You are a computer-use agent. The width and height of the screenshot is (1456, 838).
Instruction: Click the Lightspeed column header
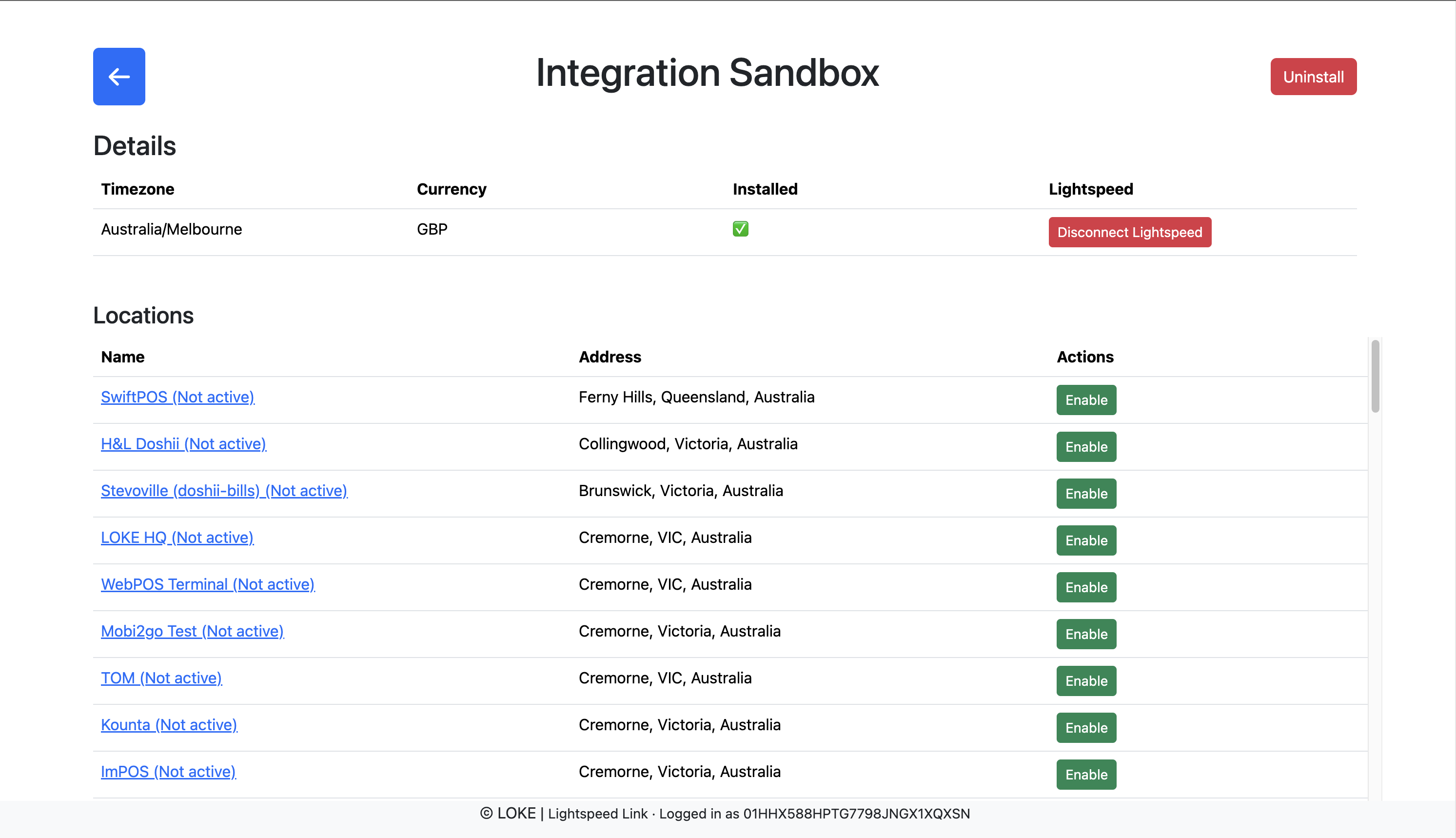click(x=1091, y=189)
